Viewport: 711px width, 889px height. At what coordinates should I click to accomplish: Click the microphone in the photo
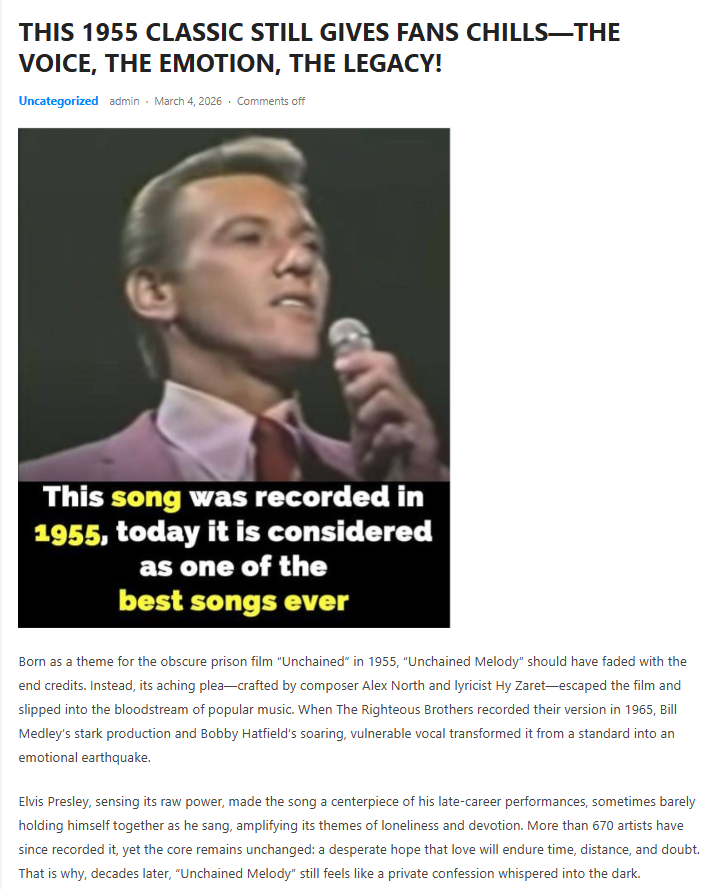coord(350,338)
